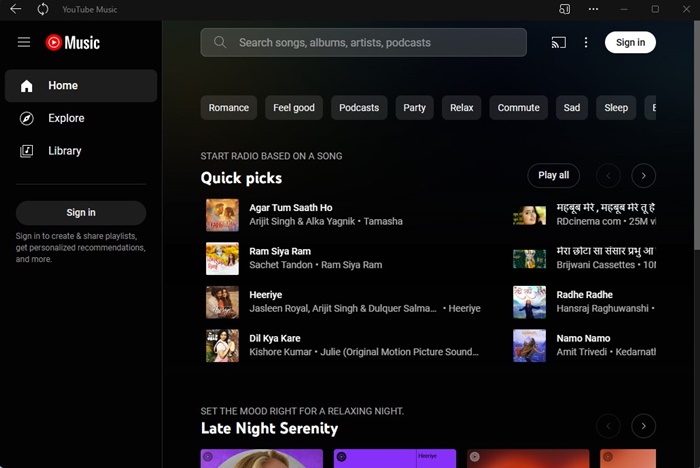The height and width of the screenshot is (468, 700).
Task: Select the Commute mood chip
Action: (518, 108)
